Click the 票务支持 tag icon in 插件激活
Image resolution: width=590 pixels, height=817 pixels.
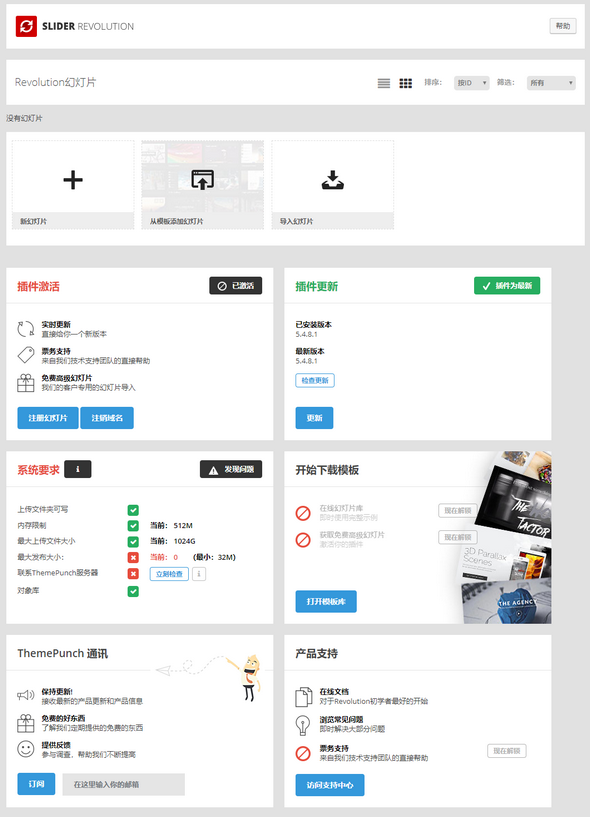tap(26, 355)
